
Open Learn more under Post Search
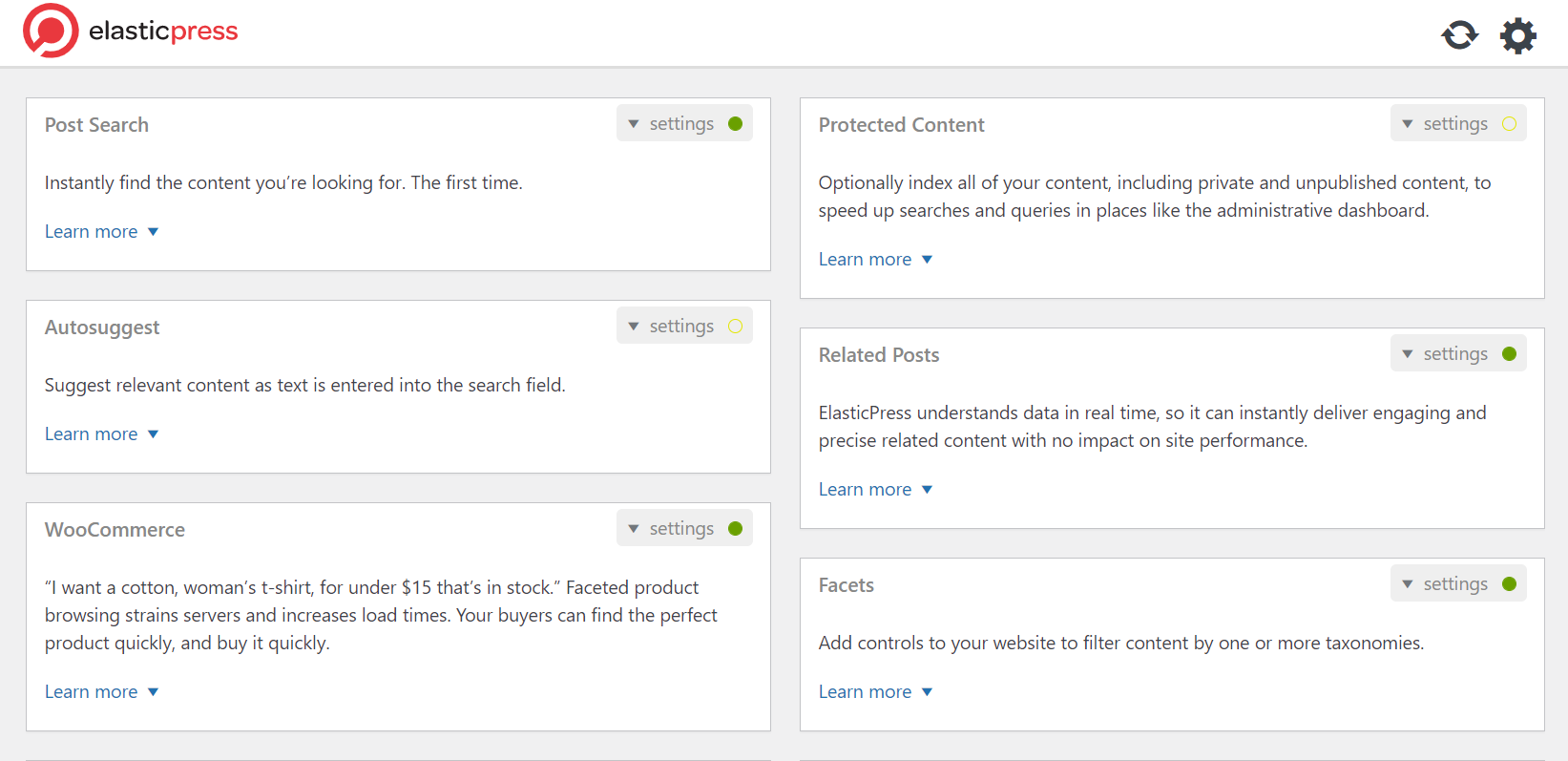point(101,231)
